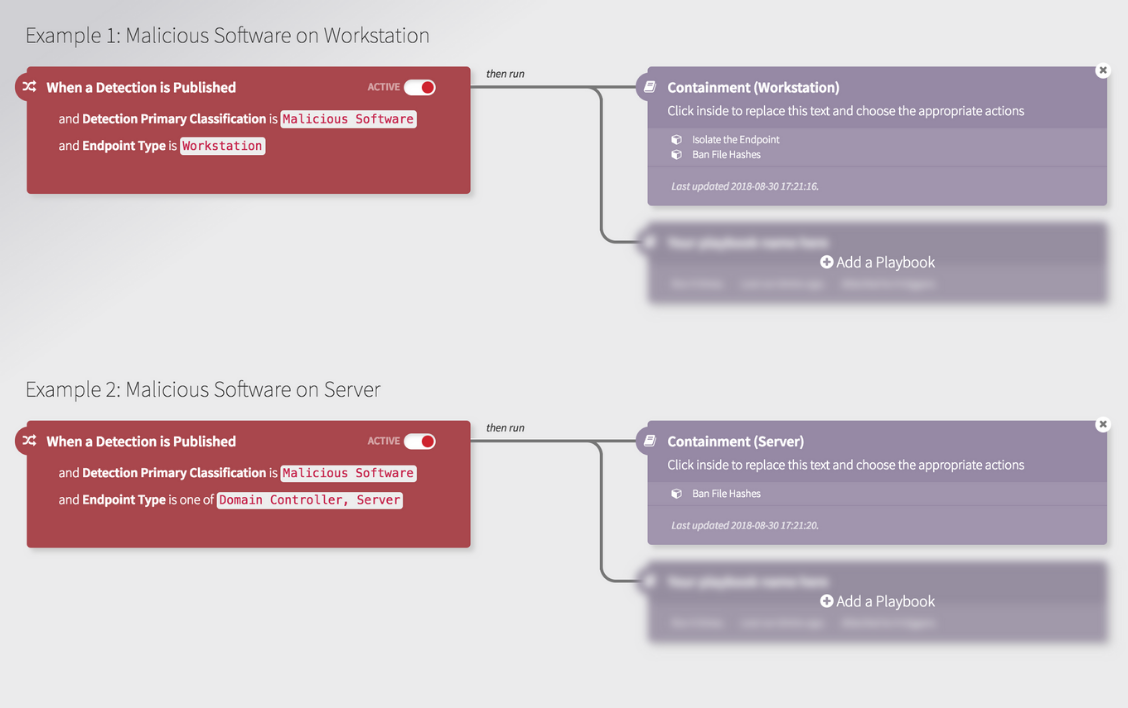Select the Isolate the Endpoint action
Image resolution: width=1128 pixels, height=708 pixels.
[735, 140]
